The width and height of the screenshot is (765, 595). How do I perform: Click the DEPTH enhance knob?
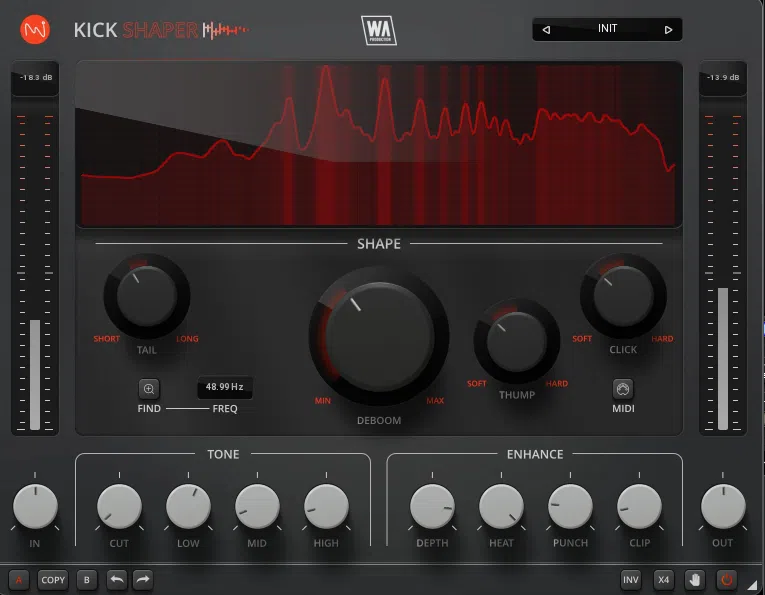point(432,507)
